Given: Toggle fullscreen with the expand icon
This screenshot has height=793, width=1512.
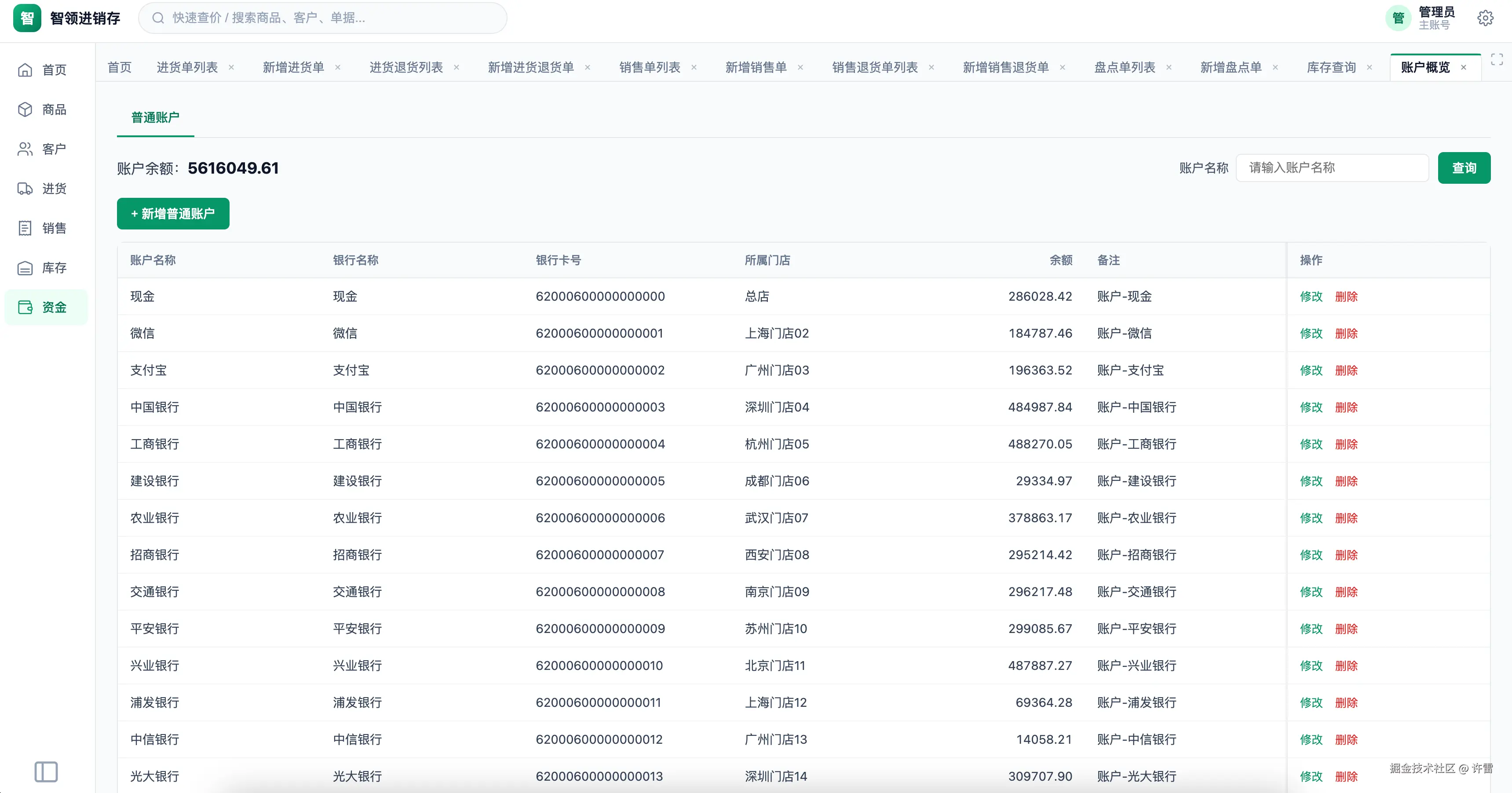Looking at the screenshot, I should (x=1497, y=59).
